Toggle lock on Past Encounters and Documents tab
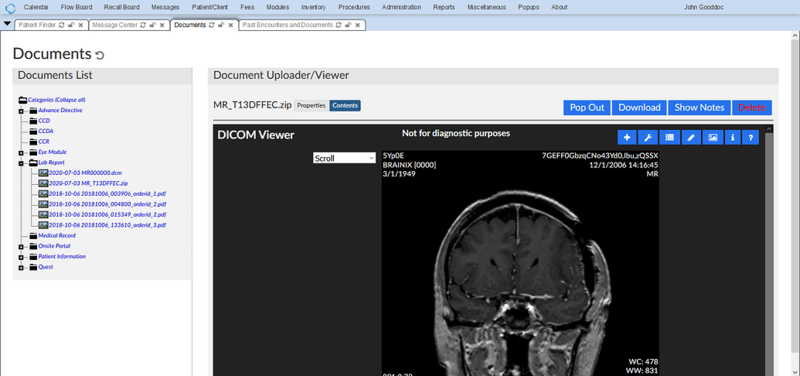Viewport: 800px width, 376px height. pos(348,25)
